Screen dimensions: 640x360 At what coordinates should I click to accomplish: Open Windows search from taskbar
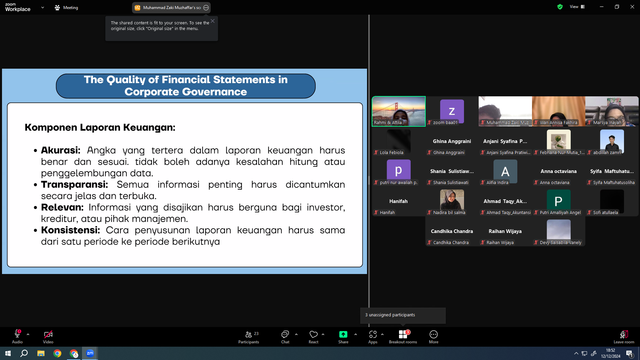[24, 353]
